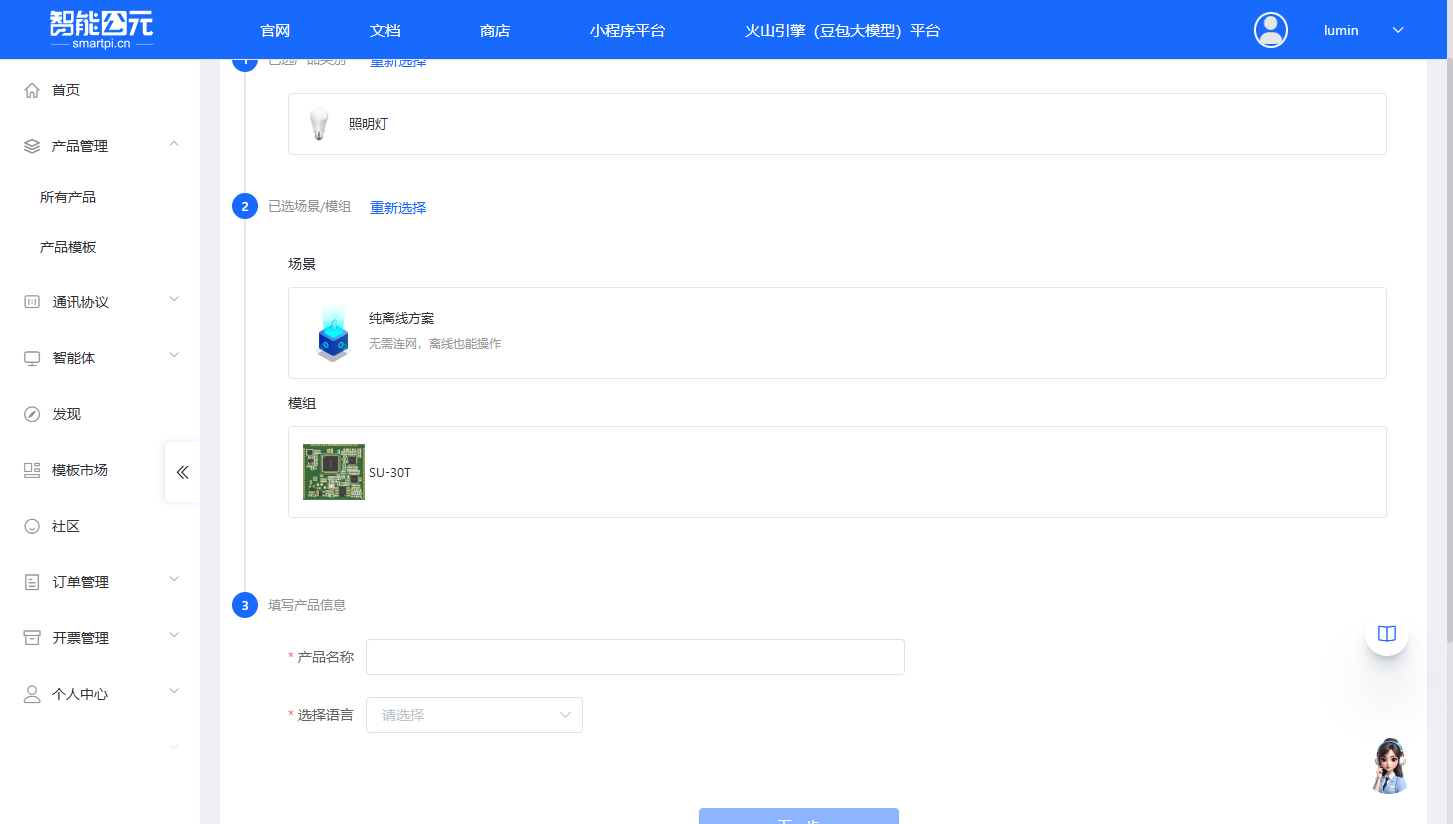Click the 产品名称 input field
Screen dimensions: 1453x824
click(634, 656)
